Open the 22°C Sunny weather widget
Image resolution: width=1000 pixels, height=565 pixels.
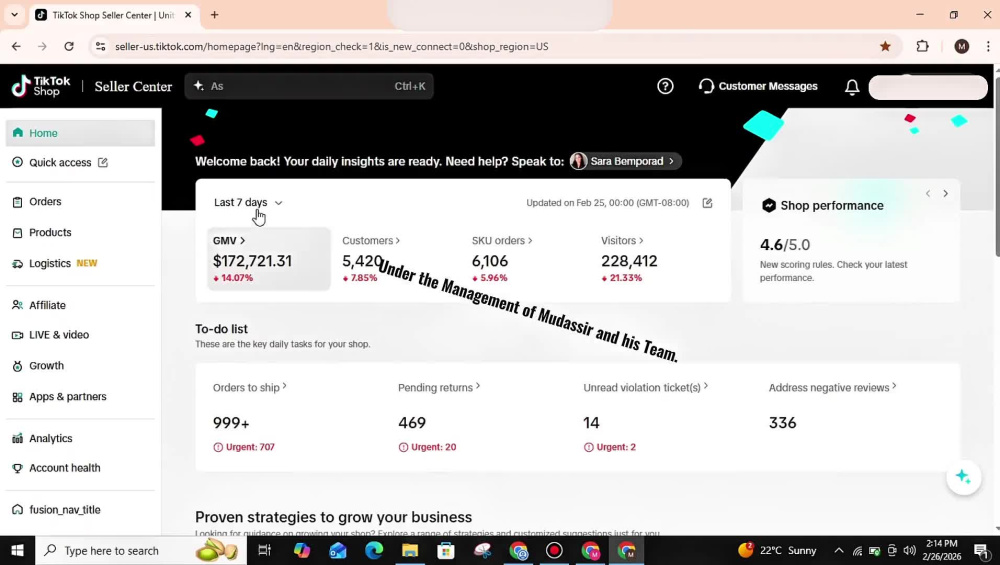click(777, 550)
